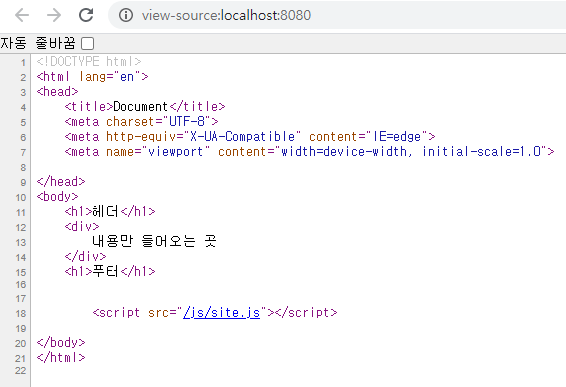The width and height of the screenshot is (566, 387).
Task: Click the X-UA-Compatible meta tag line
Action: [x=250, y=137]
